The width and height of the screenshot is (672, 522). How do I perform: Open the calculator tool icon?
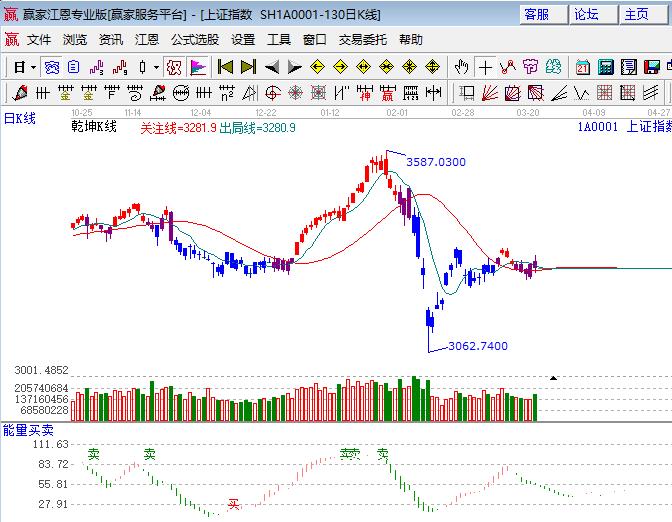605,67
